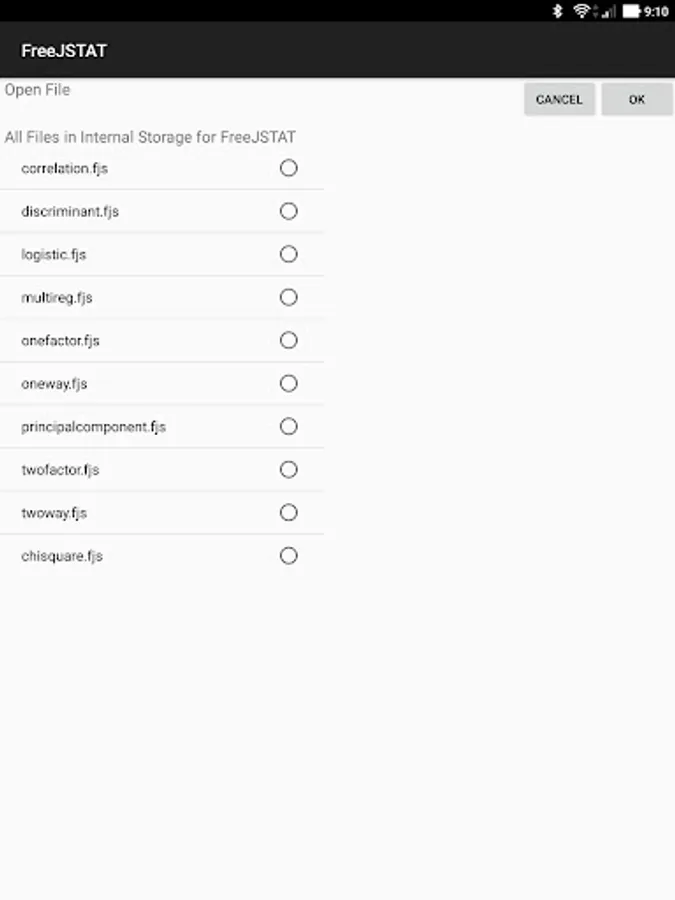Screen dimensions: 675x900
Task: Tap the FreeJSTAT app title
Action: (x=64, y=50)
